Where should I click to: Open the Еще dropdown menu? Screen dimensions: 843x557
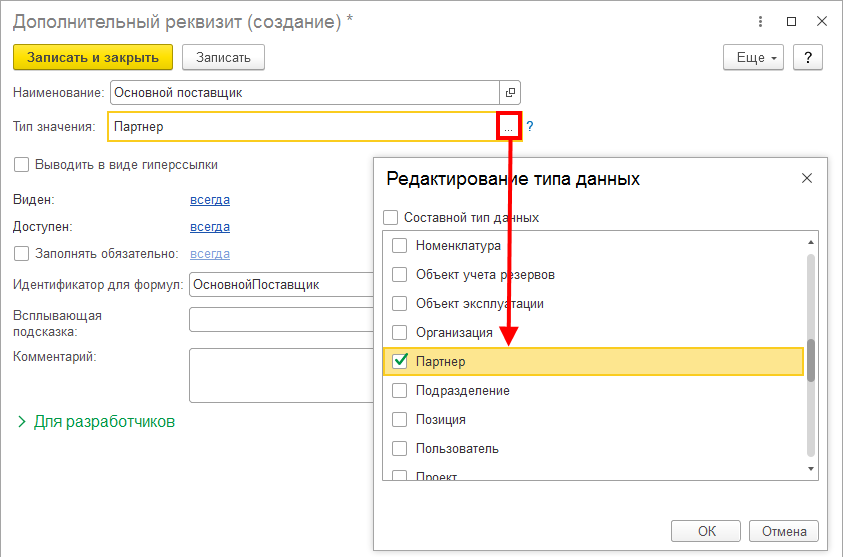tap(752, 58)
